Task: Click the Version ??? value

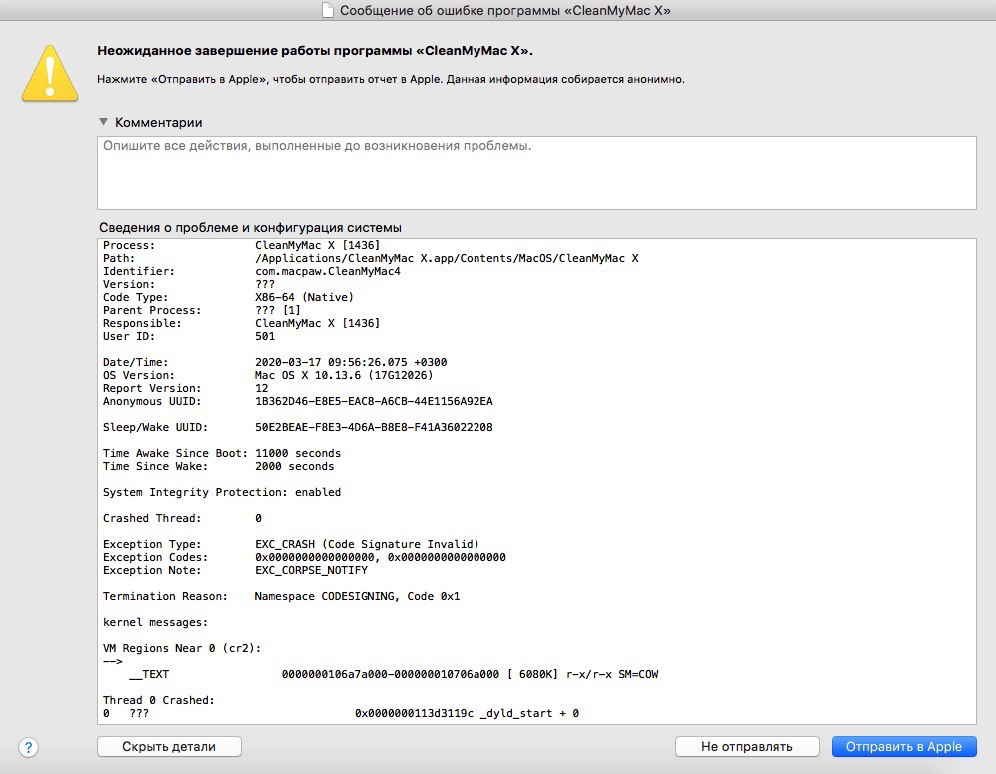Action: (x=265, y=284)
